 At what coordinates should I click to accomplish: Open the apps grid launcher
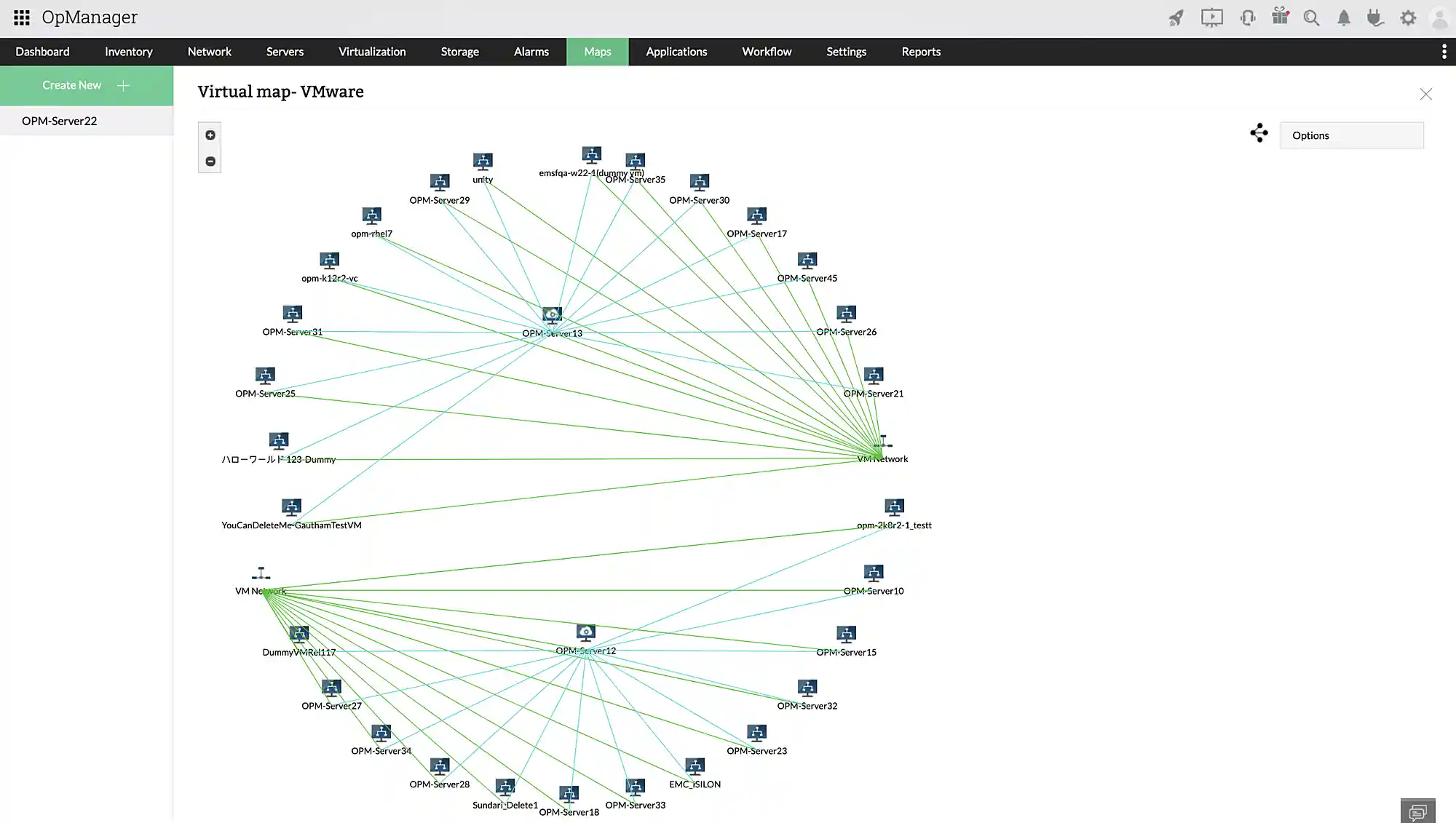(x=22, y=17)
